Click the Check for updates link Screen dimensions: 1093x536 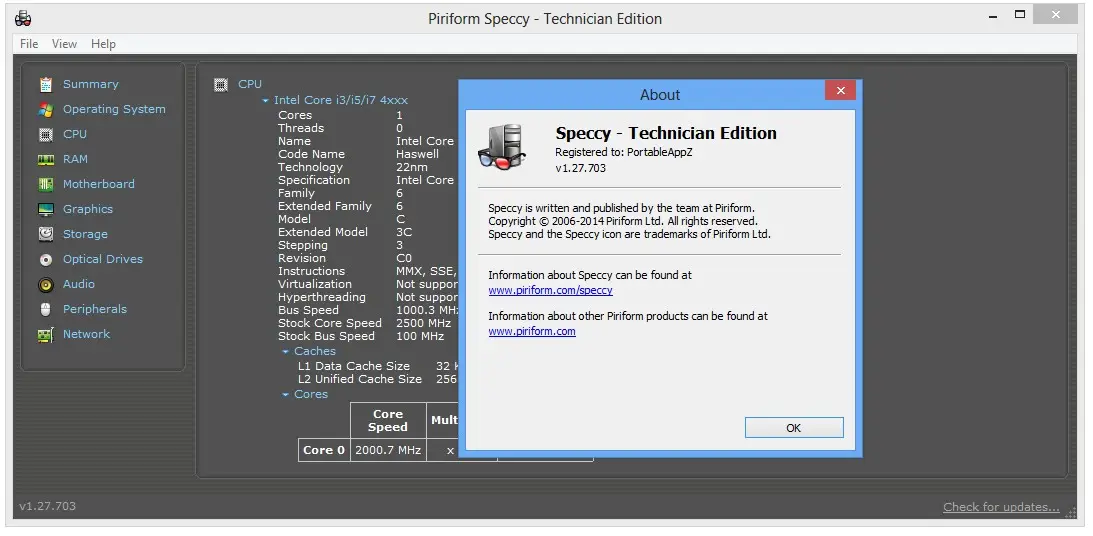1001,507
